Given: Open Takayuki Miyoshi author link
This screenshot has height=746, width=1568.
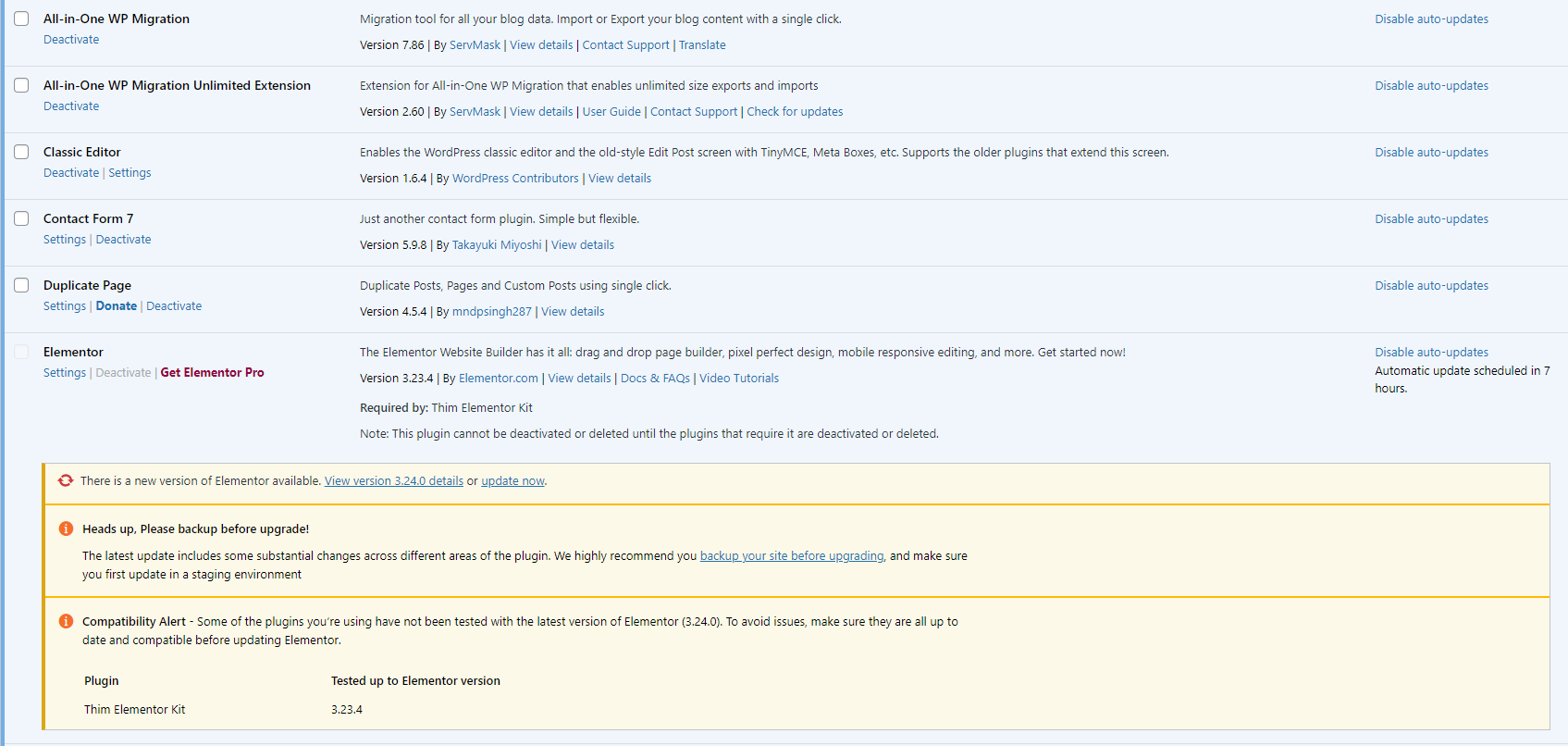Looking at the screenshot, I should click(497, 245).
